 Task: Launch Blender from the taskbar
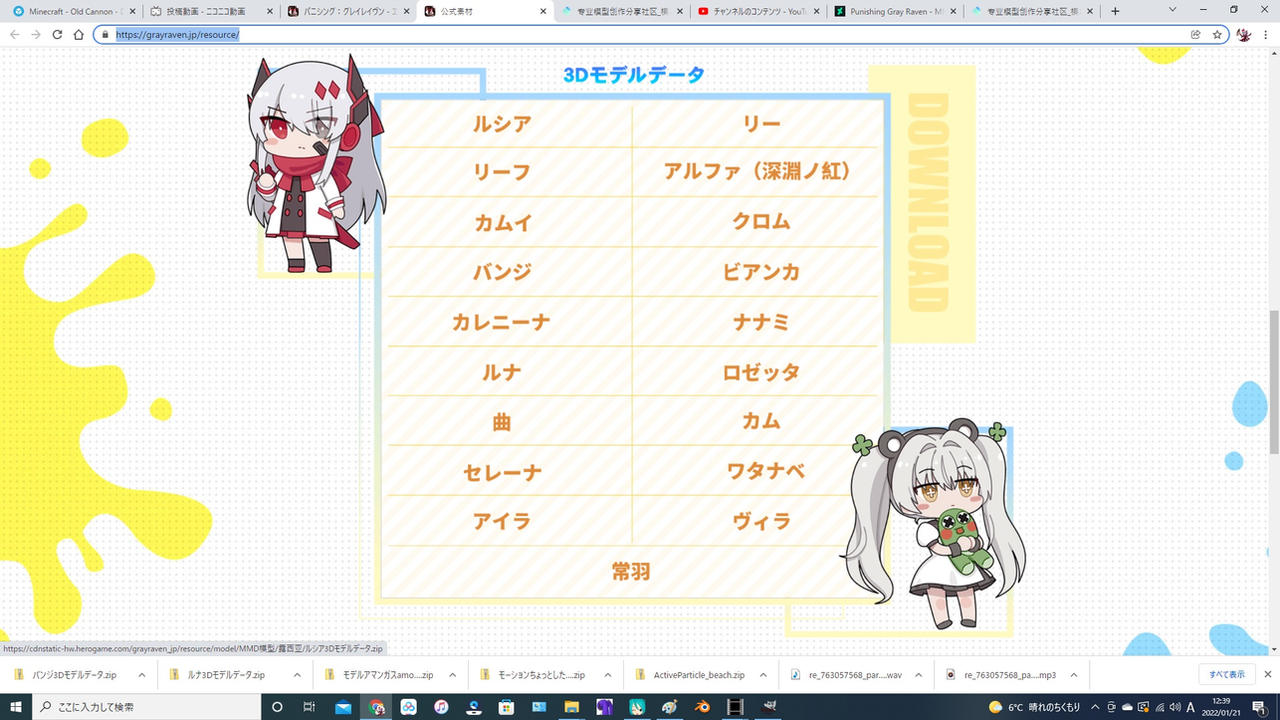coord(701,707)
